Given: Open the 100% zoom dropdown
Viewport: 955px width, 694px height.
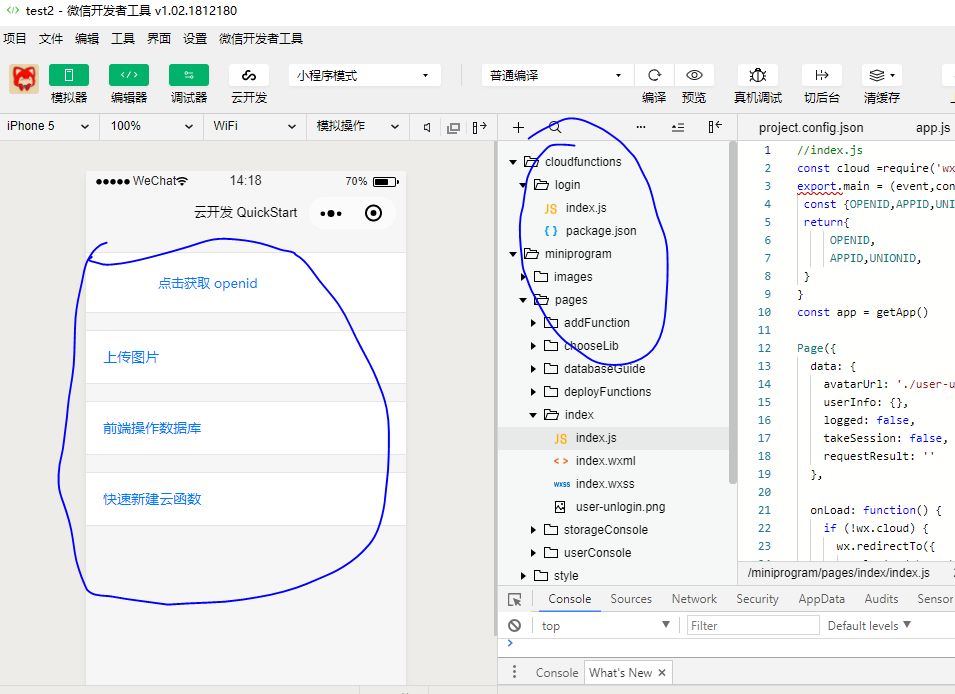Looking at the screenshot, I should coord(151,126).
